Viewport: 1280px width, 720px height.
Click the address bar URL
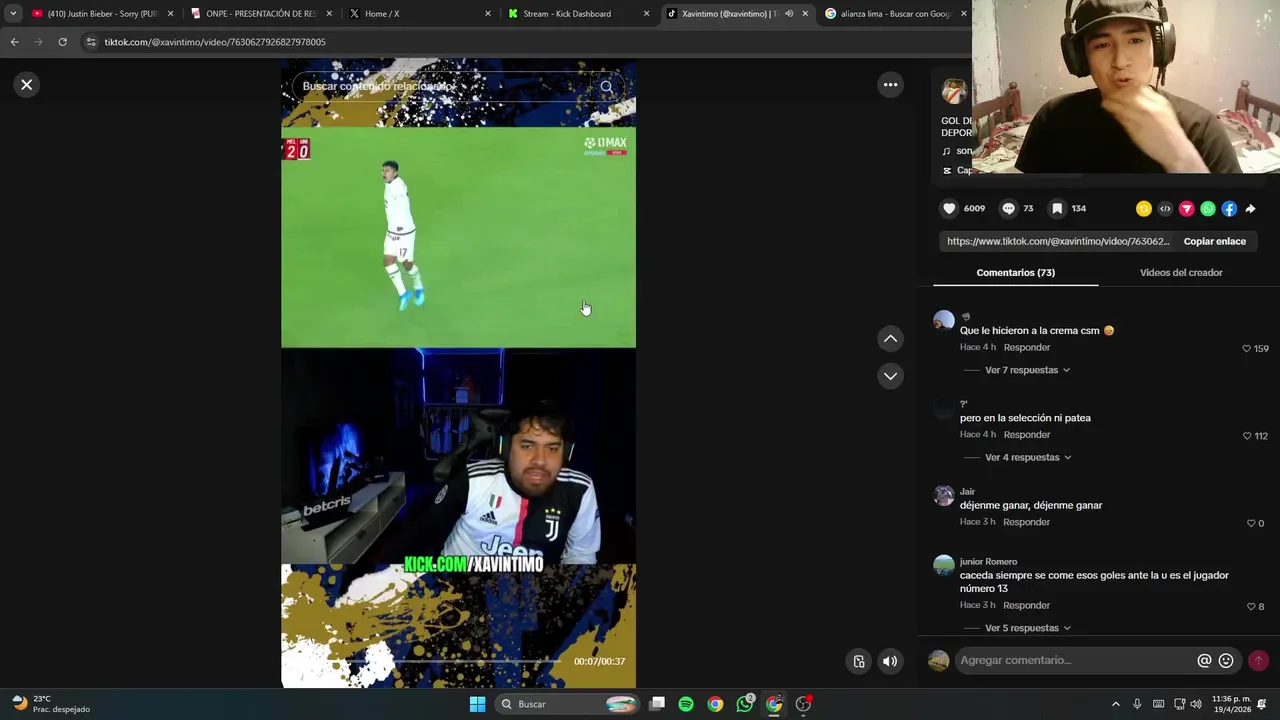pos(215,42)
